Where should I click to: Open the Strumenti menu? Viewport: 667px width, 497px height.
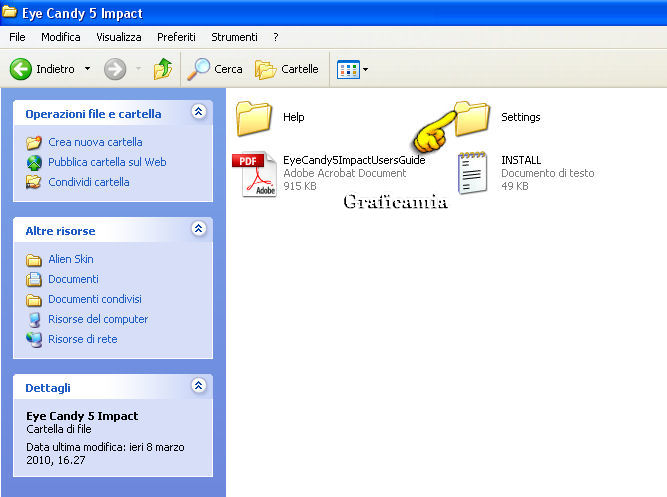pyautogui.click(x=234, y=37)
